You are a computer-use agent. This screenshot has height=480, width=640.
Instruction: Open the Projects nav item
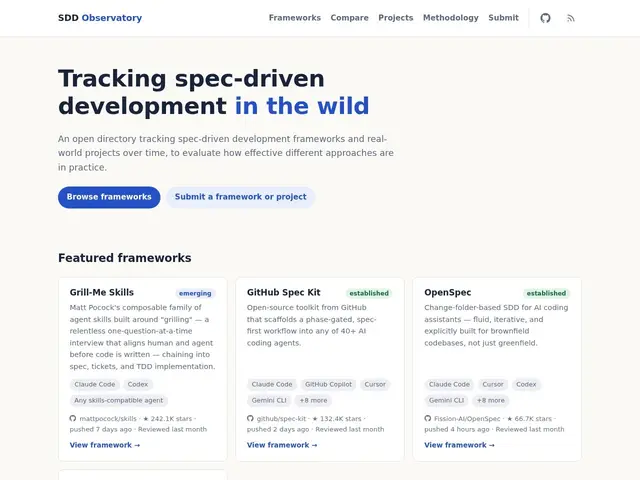pos(396,18)
